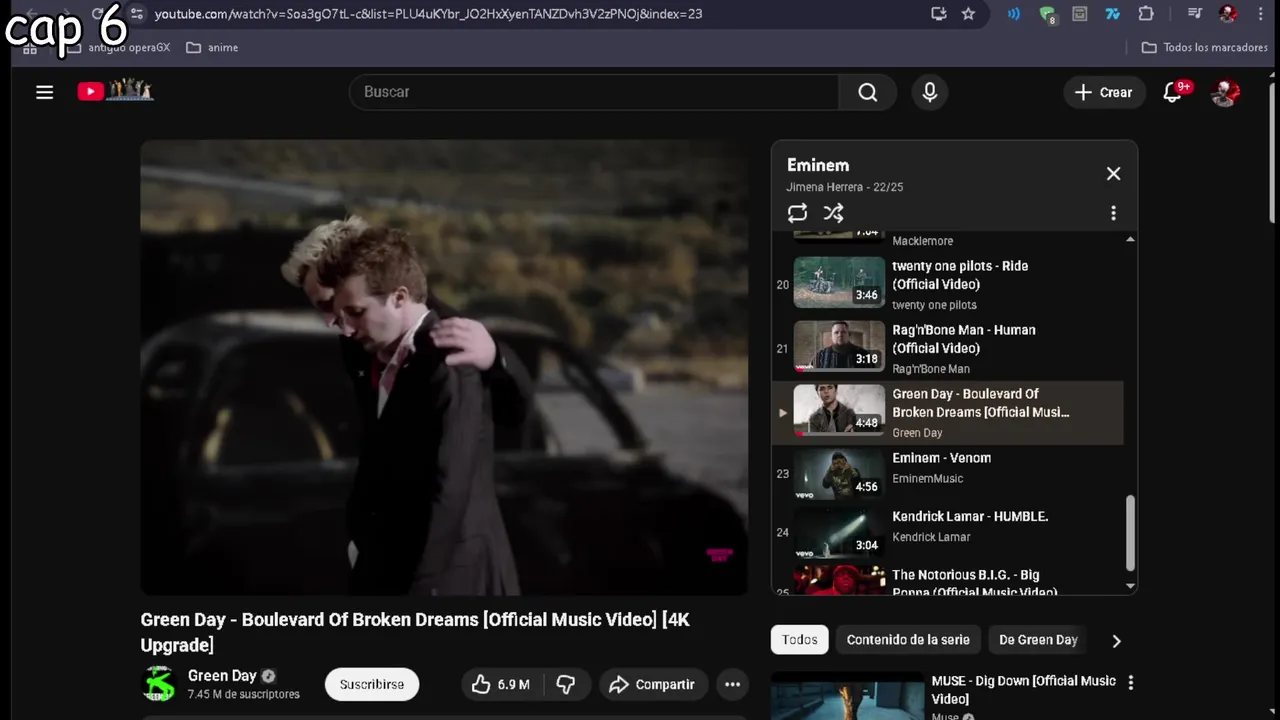Click twenty one pilots channel name in playlist
The image size is (1280, 720).
(x=934, y=305)
